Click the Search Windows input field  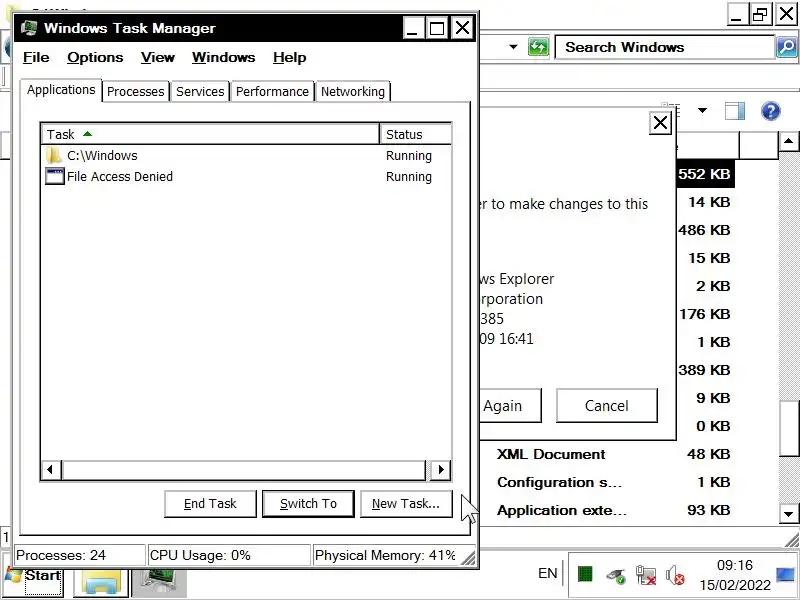pyautogui.click(x=664, y=47)
